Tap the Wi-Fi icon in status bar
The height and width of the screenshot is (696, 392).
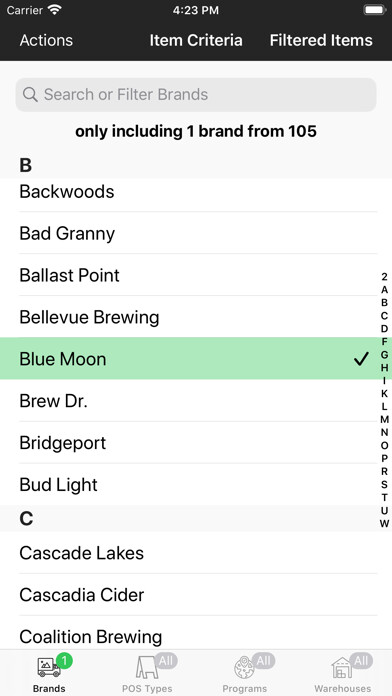55,10
